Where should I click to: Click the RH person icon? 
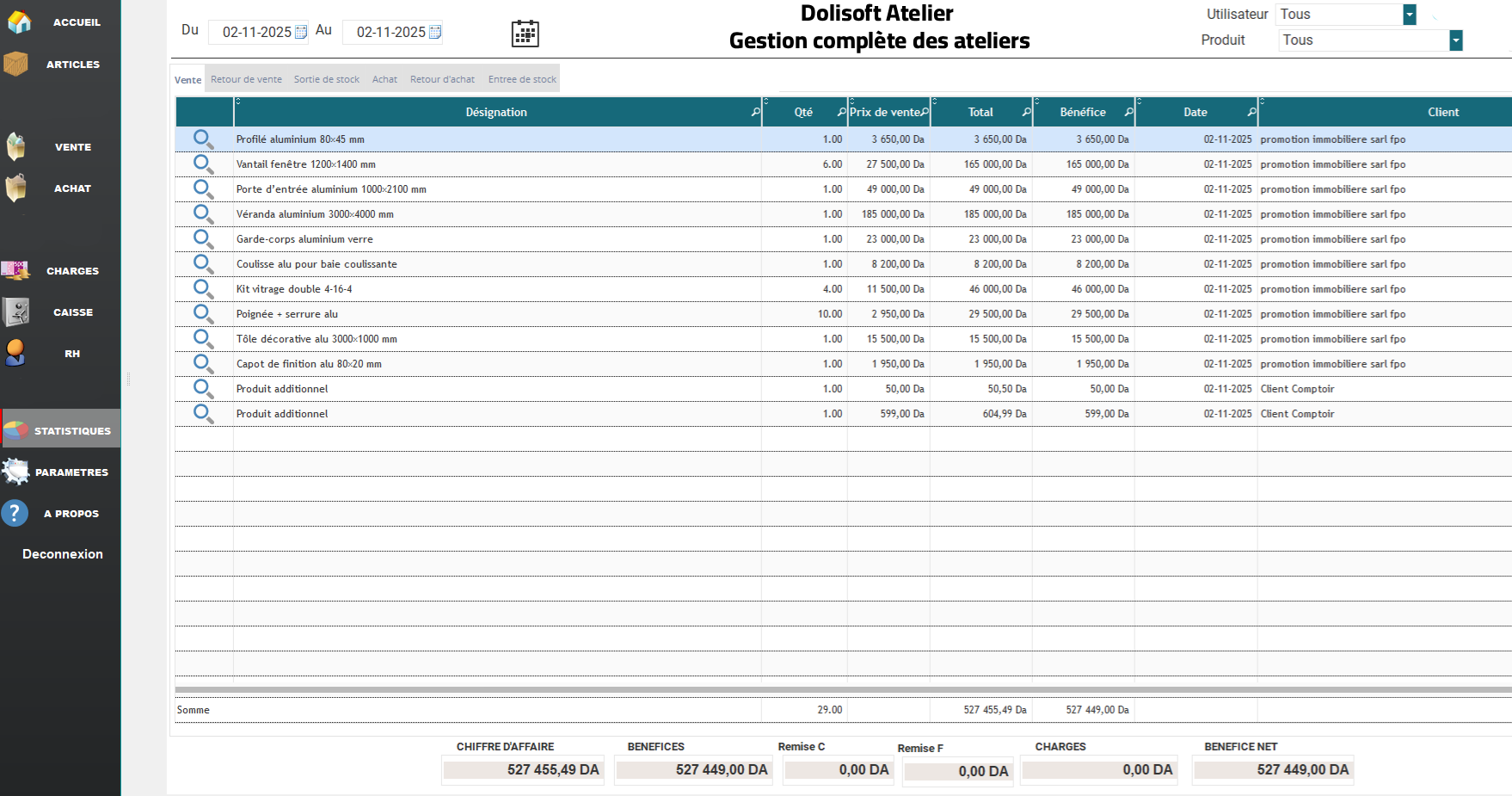15,353
